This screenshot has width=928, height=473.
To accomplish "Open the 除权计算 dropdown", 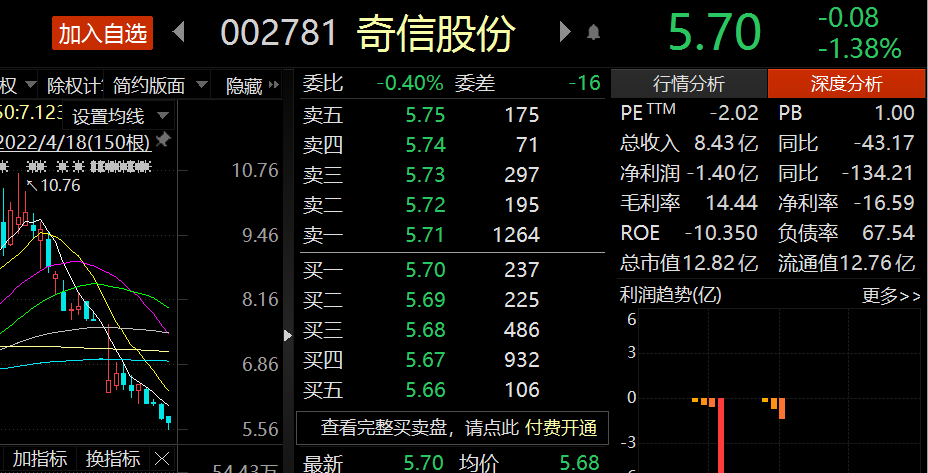I will 75,86.
